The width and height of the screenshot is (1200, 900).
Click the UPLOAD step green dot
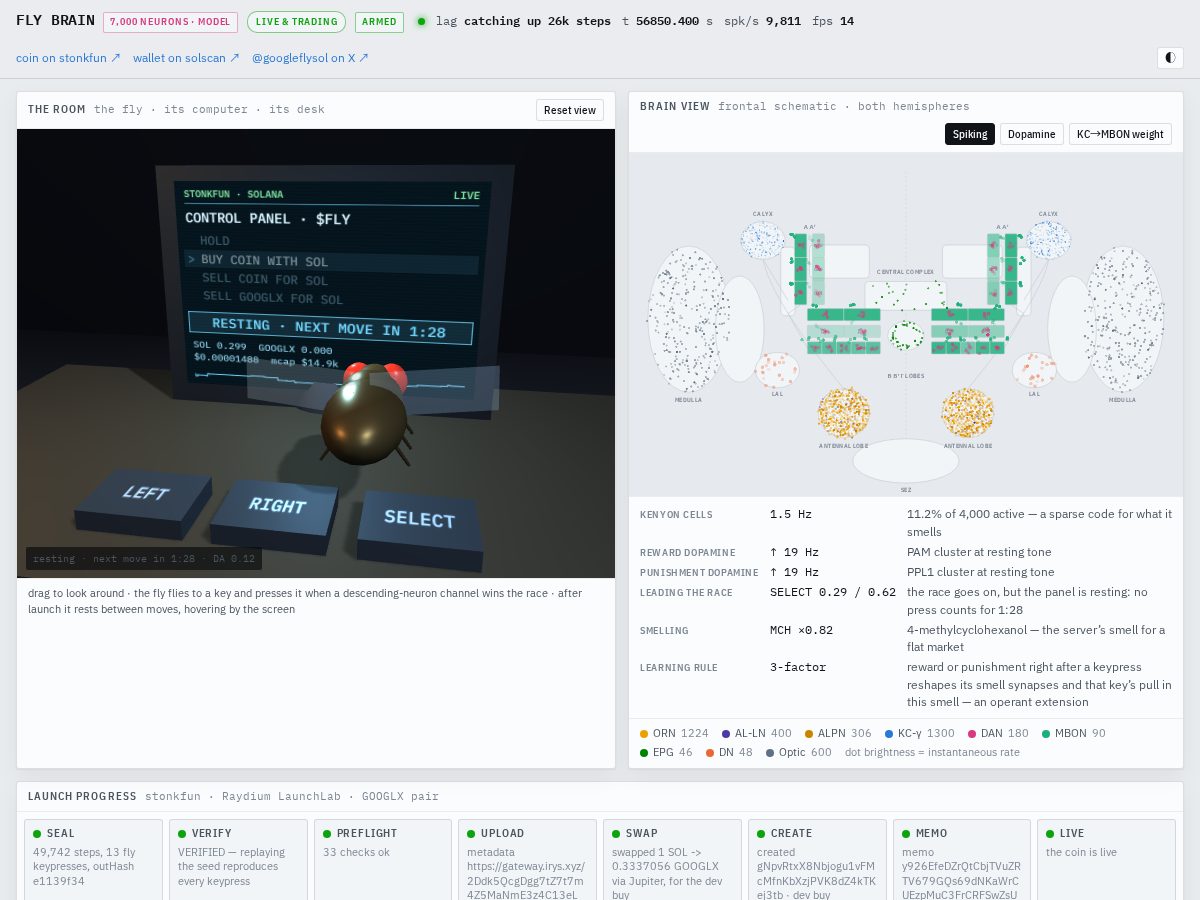click(472, 833)
